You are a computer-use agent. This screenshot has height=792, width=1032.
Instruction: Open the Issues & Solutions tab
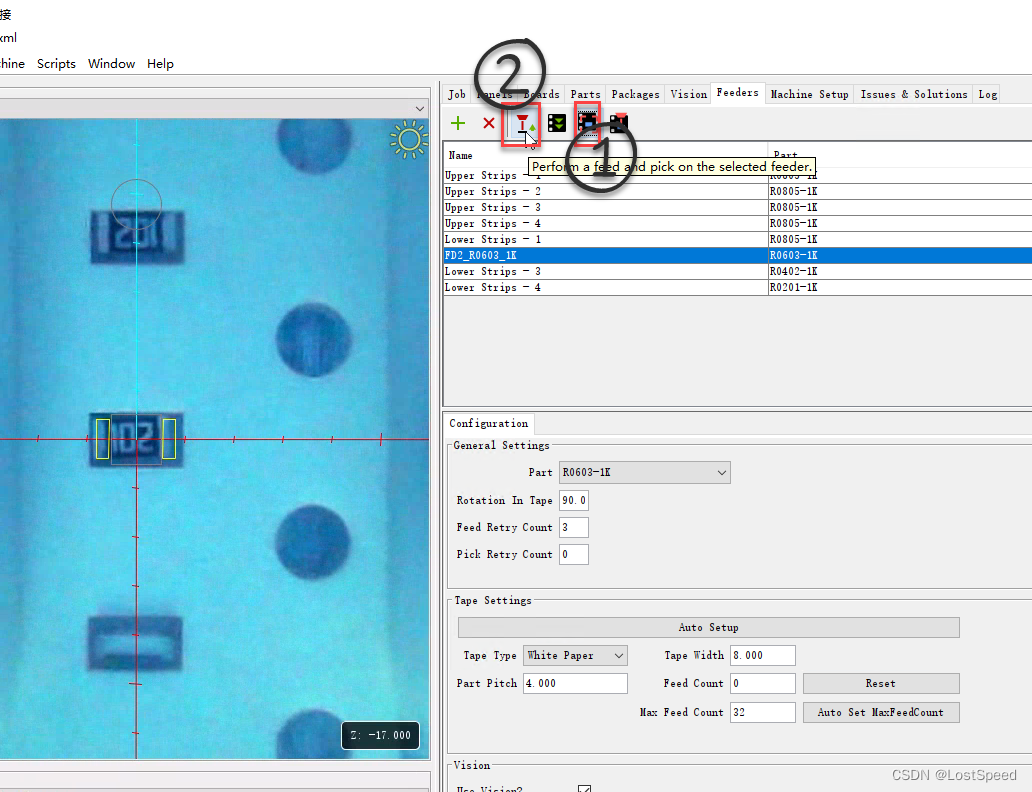914,94
